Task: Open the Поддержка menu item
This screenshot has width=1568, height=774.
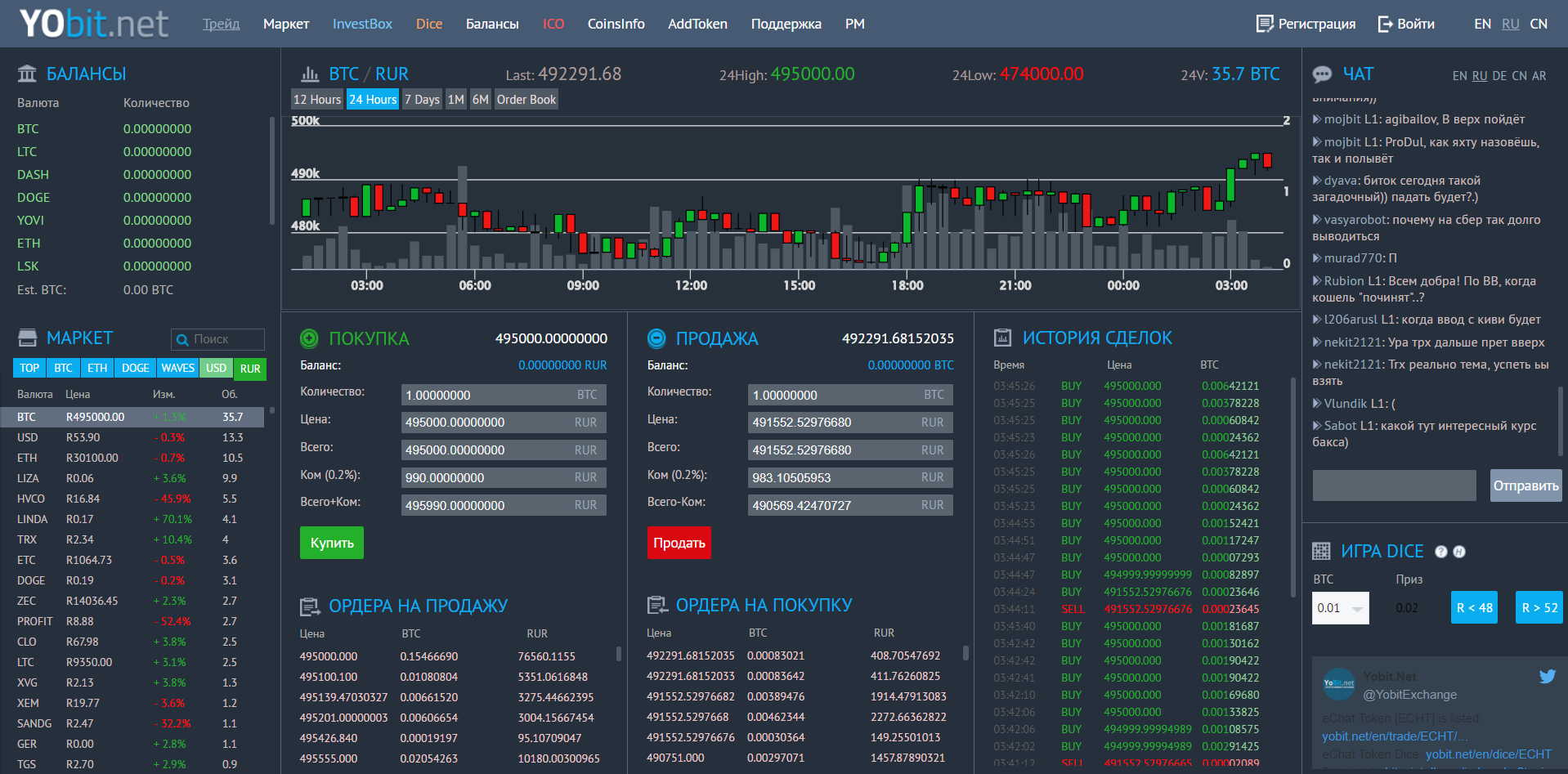Action: click(x=786, y=24)
